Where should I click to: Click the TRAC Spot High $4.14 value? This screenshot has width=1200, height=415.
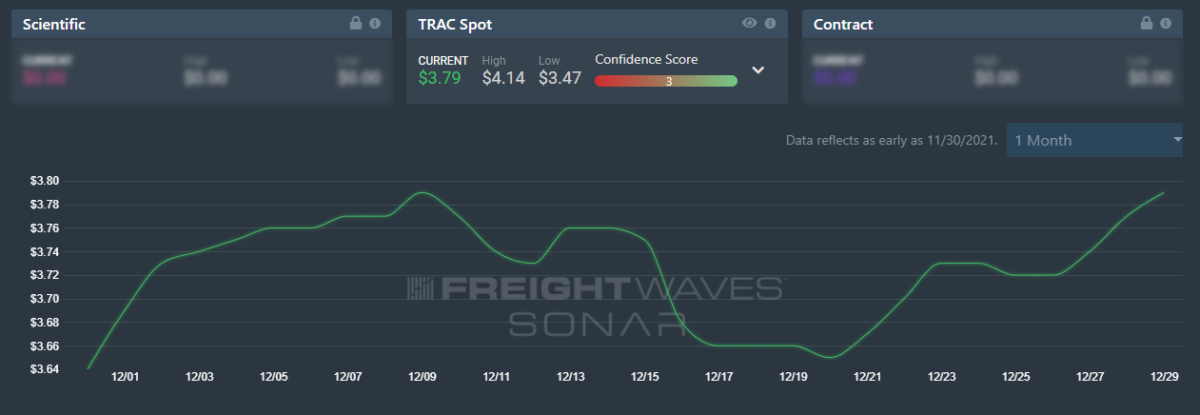pyautogui.click(x=503, y=78)
